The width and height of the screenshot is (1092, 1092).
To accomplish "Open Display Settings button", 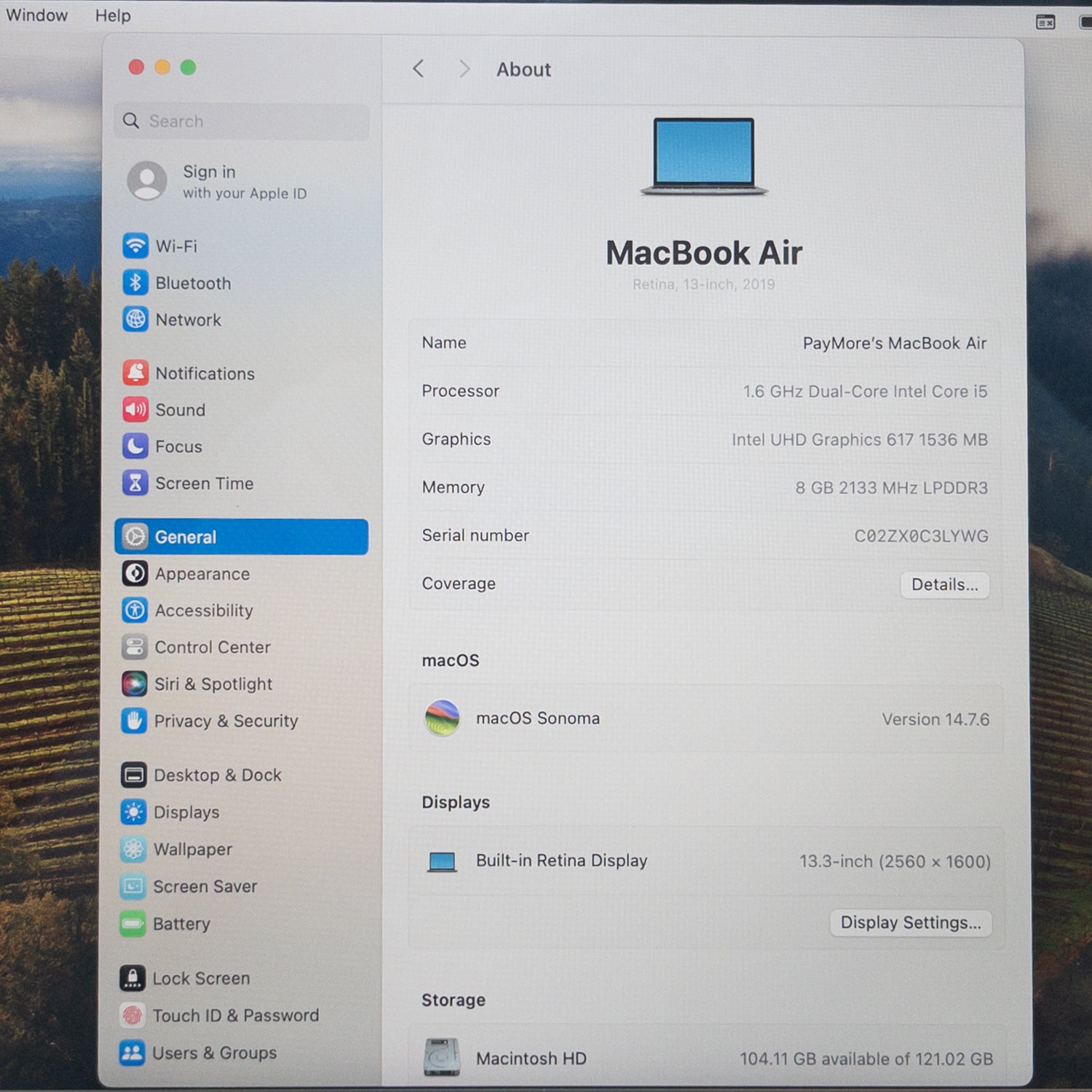I will click(x=911, y=923).
